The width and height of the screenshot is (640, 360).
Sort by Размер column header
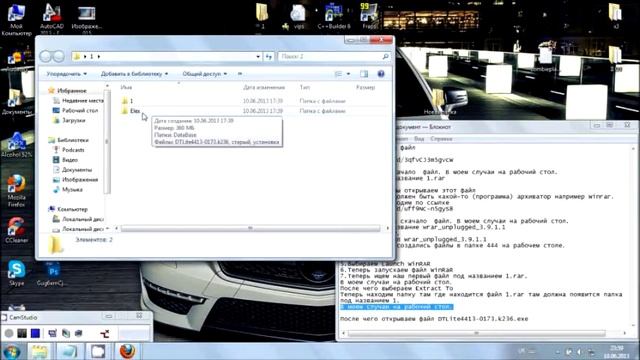tap(365, 87)
